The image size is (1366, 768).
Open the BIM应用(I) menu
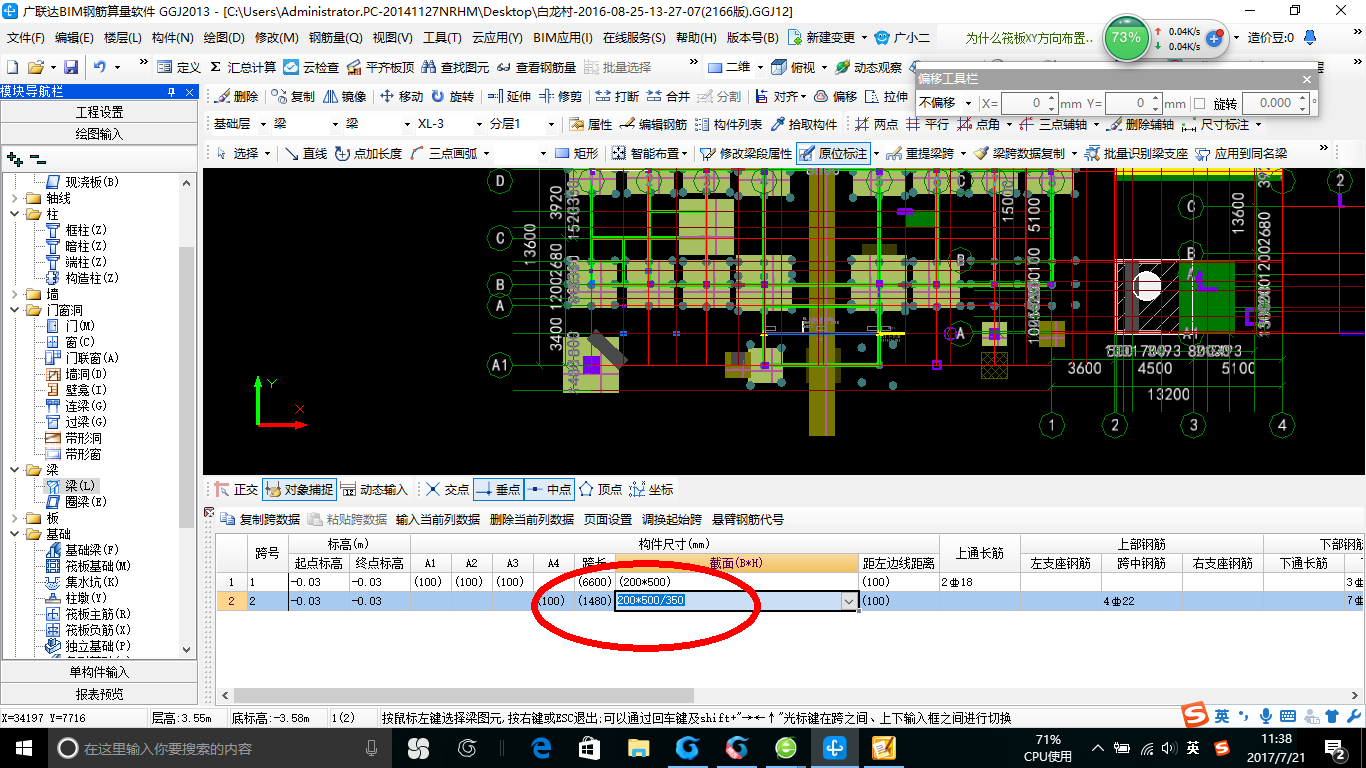pos(563,38)
